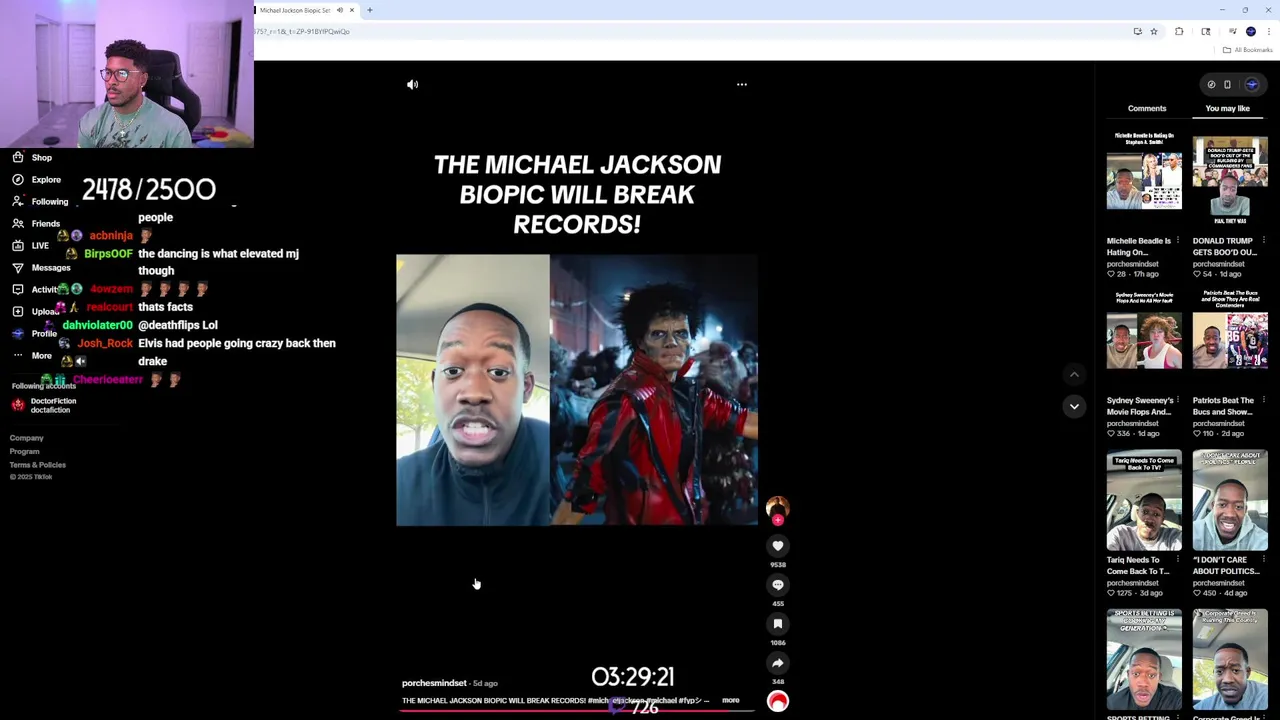Screen dimensions: 1280x720
Task: Open options for Patriots Beat The Bucs video
Action: coord(1264,400)
